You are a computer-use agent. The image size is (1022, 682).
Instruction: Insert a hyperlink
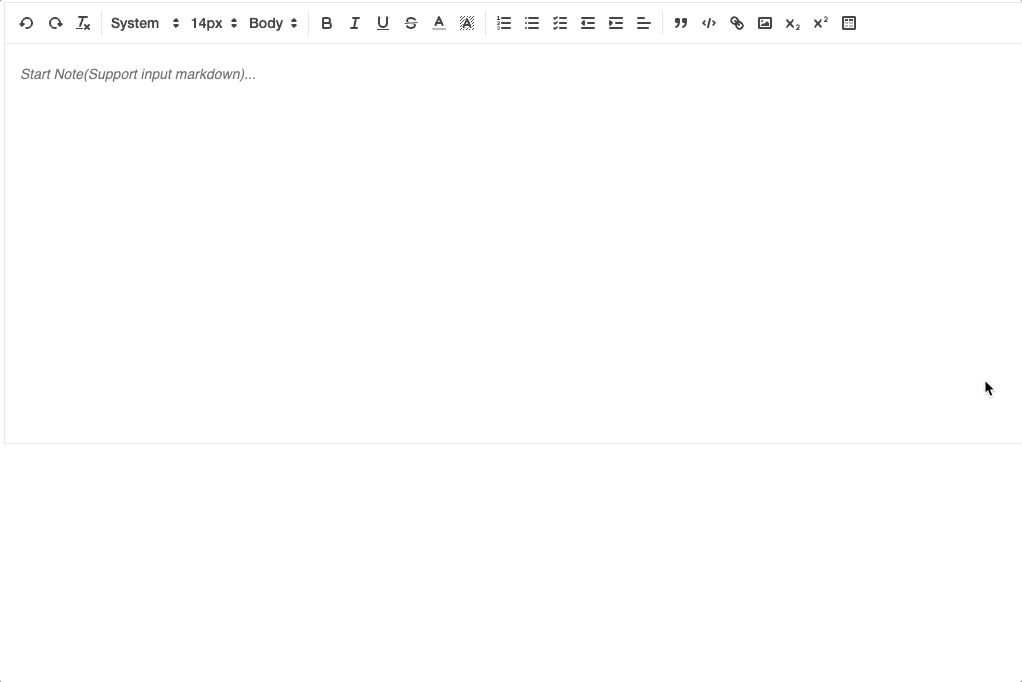(x=737, y=23)
